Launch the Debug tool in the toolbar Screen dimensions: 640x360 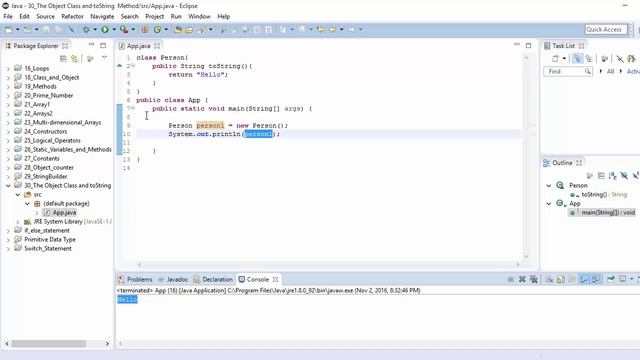point(86,29)
